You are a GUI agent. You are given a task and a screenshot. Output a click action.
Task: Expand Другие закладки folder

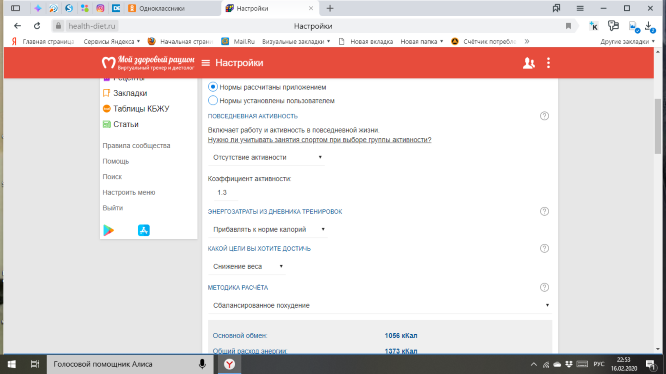[x=627, y=42]
